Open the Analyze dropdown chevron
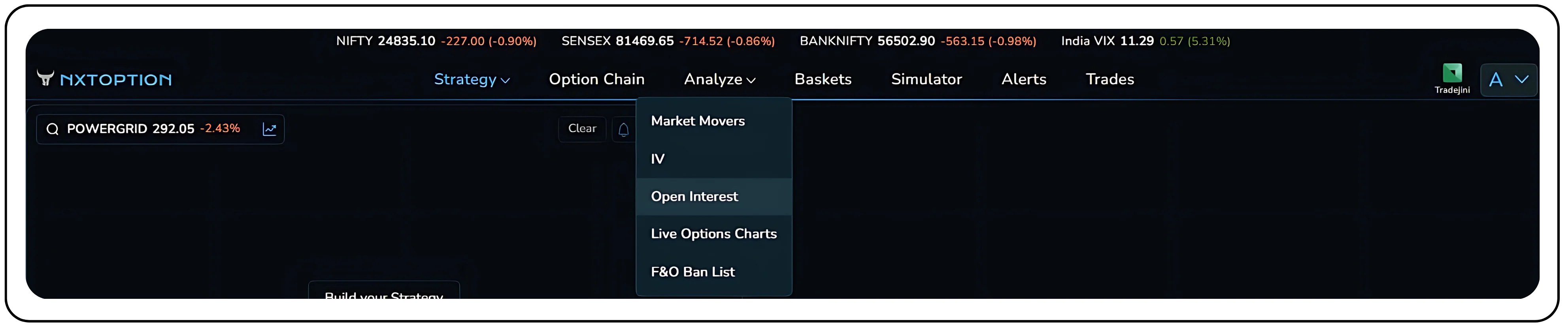 (751, 80)
